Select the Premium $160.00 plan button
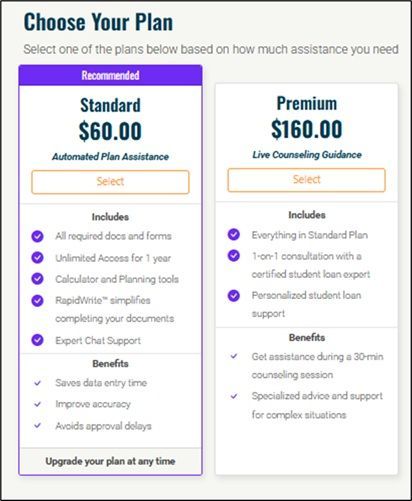Image resolution: width=412 pixels, height=501 pixels. tap(307, 180)
